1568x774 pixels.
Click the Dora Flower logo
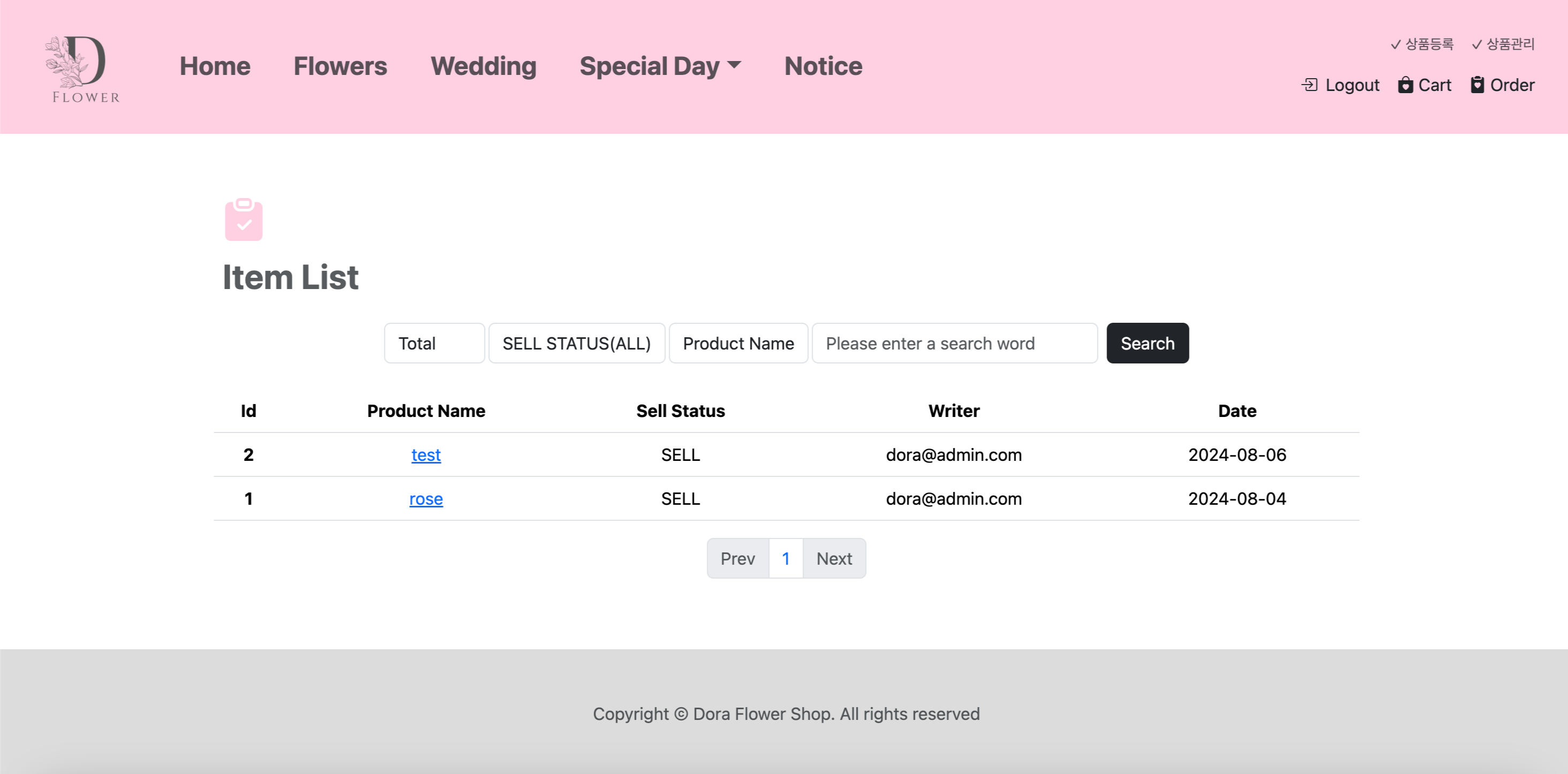point(83,68)
